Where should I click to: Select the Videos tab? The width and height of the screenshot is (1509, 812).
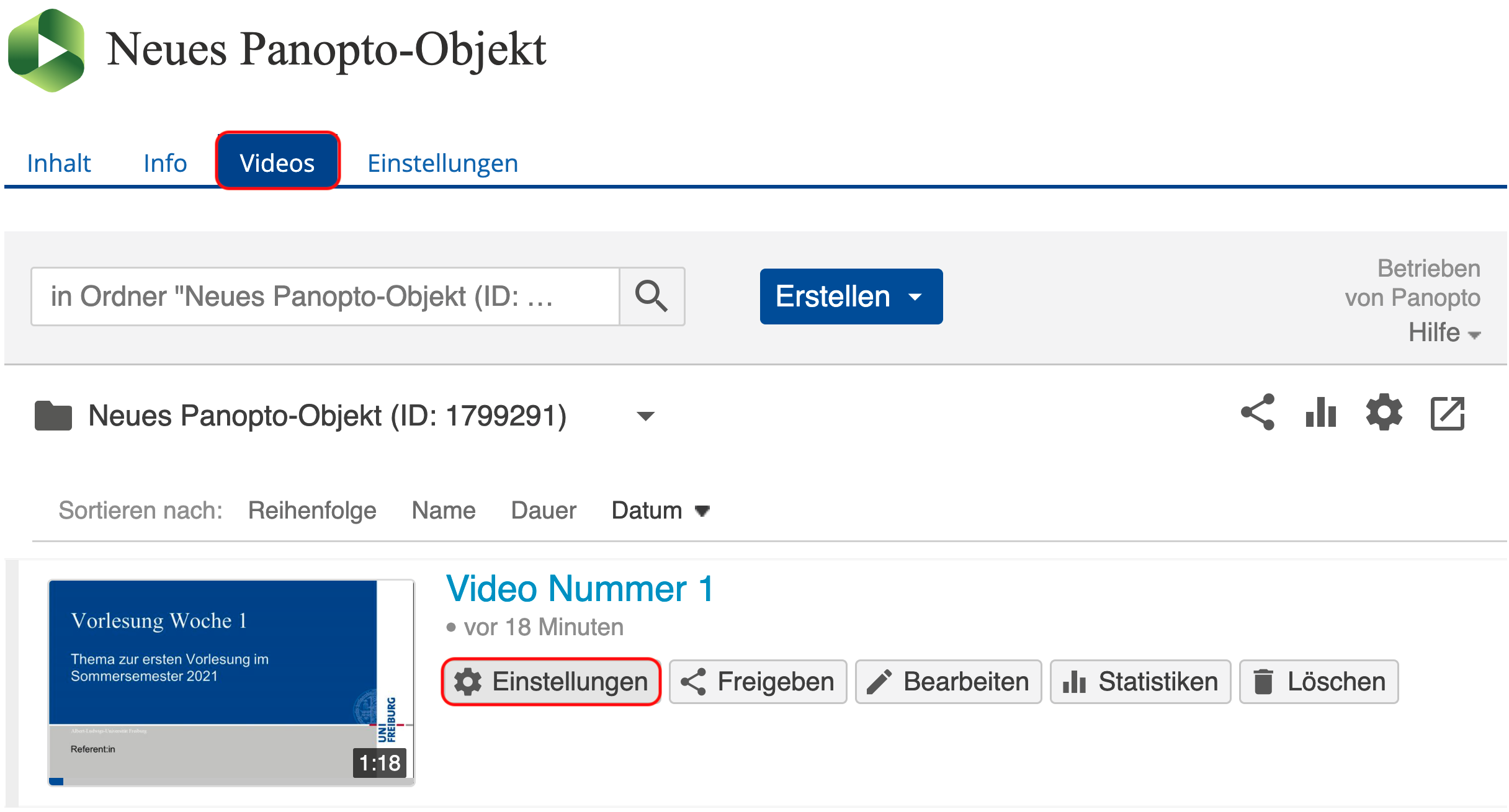[277, 161]
